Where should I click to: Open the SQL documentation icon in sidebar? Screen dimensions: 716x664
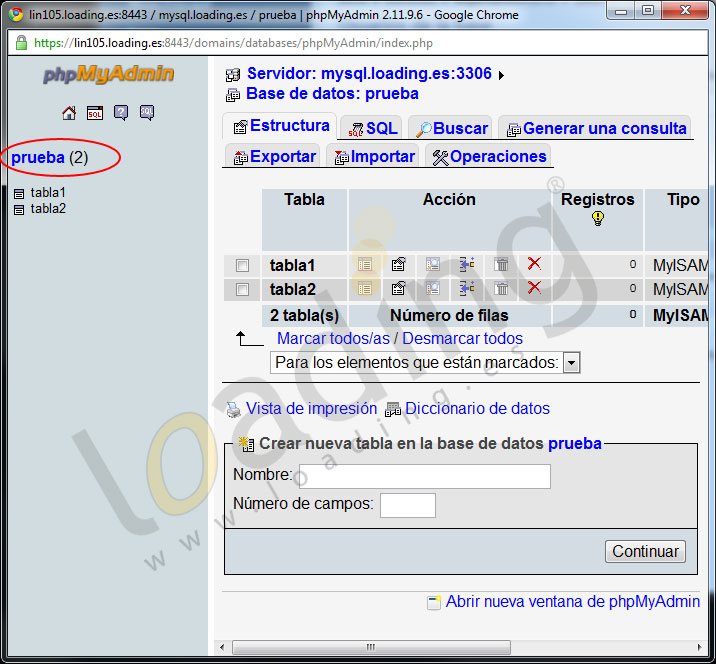point(147,112)
